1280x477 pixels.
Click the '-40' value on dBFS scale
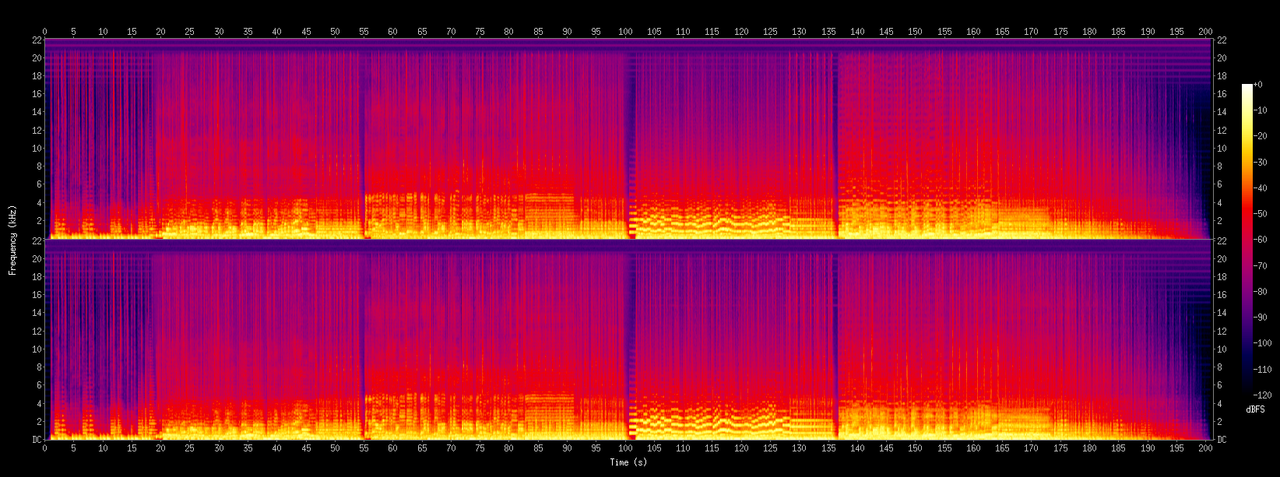1260,189
